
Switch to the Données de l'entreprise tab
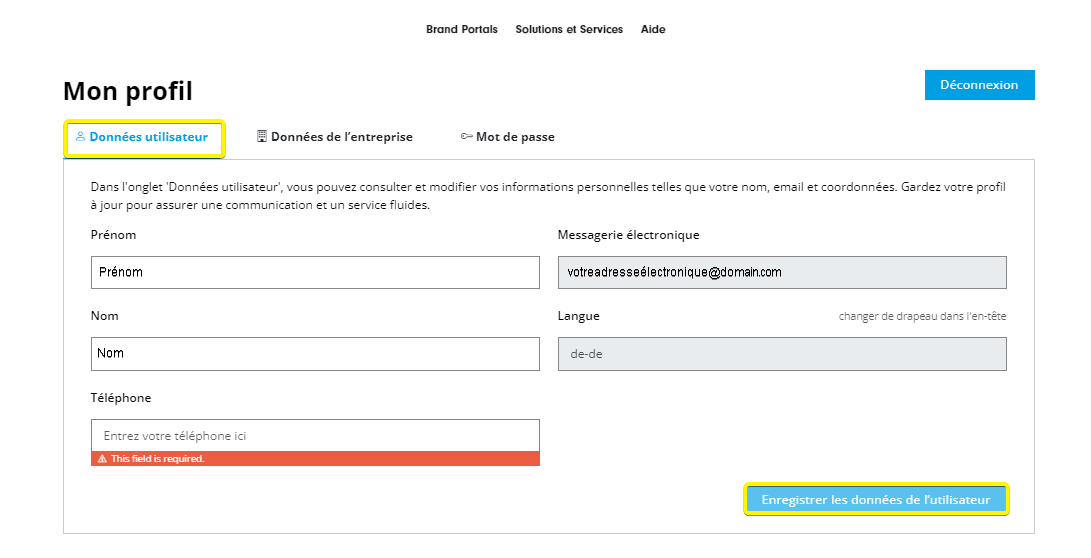pyautogui.click(x=335, y=137)
